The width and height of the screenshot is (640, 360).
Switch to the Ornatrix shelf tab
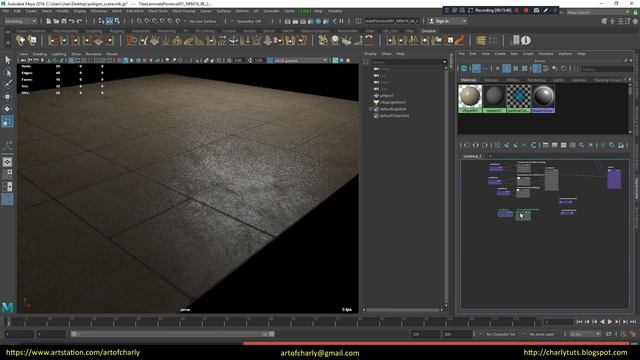(x=429, y=31)
